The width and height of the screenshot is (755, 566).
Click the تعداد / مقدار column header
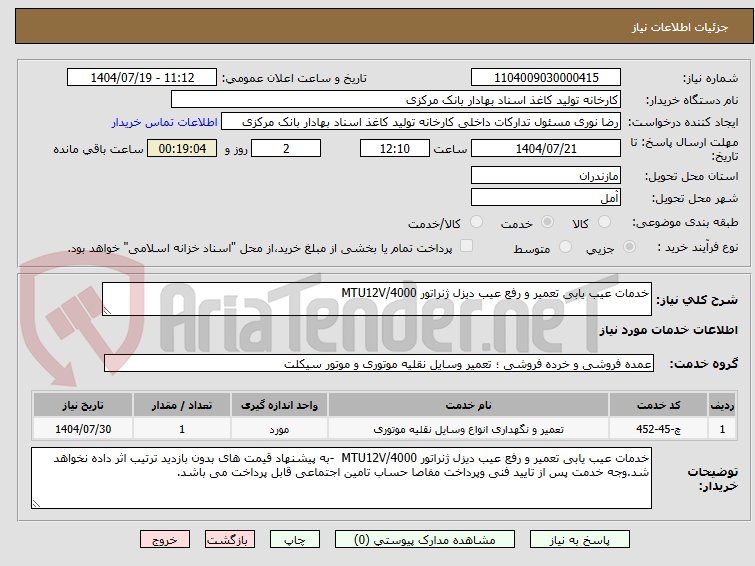coord(182,405)
